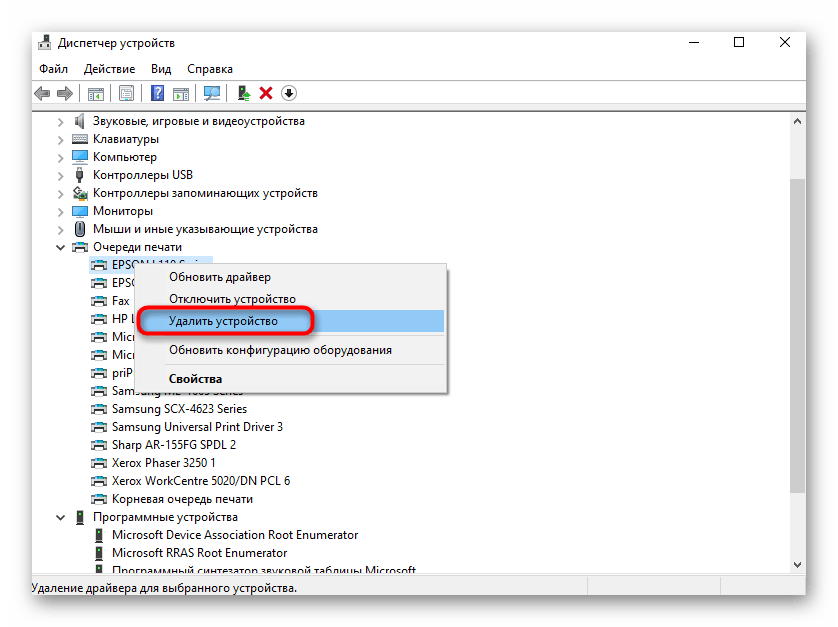Screen dimensions: 838x627
Task: Select Xerox WorkCentre 5020/DN PCL 6
Action: (x=201, y=481)
